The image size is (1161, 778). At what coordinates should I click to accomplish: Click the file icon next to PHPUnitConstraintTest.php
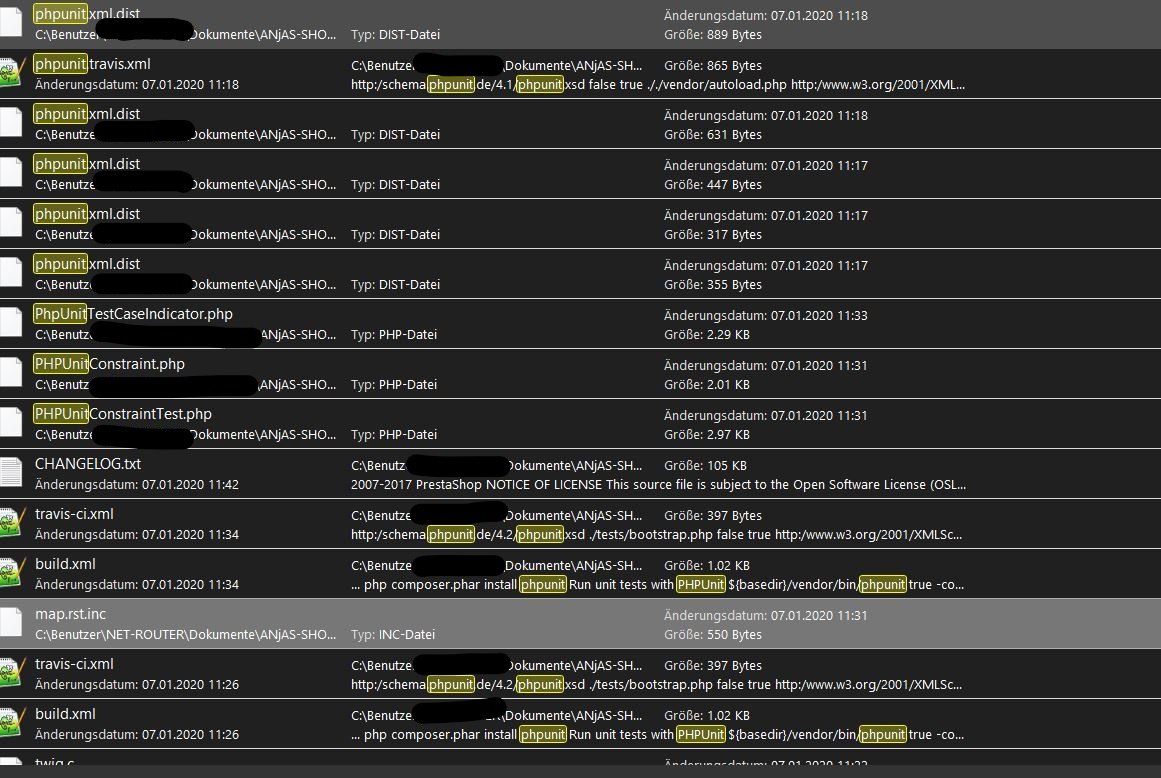pos(11,423)
